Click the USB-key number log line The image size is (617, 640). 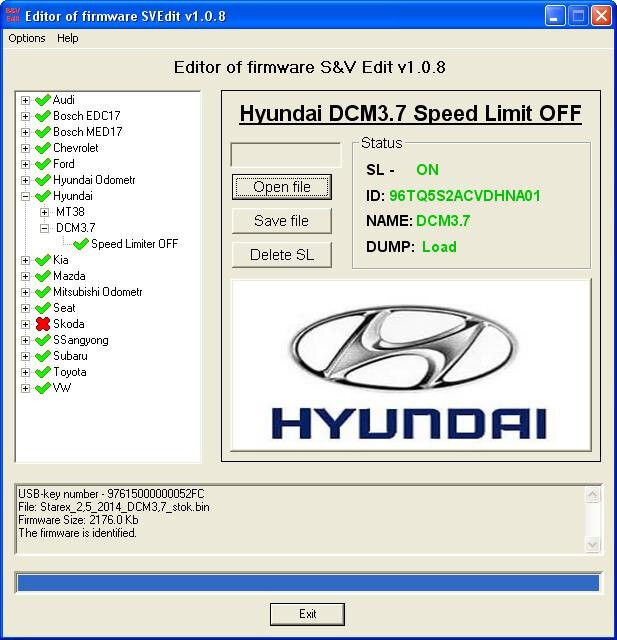pyautogui.click(x=111, y=494)
